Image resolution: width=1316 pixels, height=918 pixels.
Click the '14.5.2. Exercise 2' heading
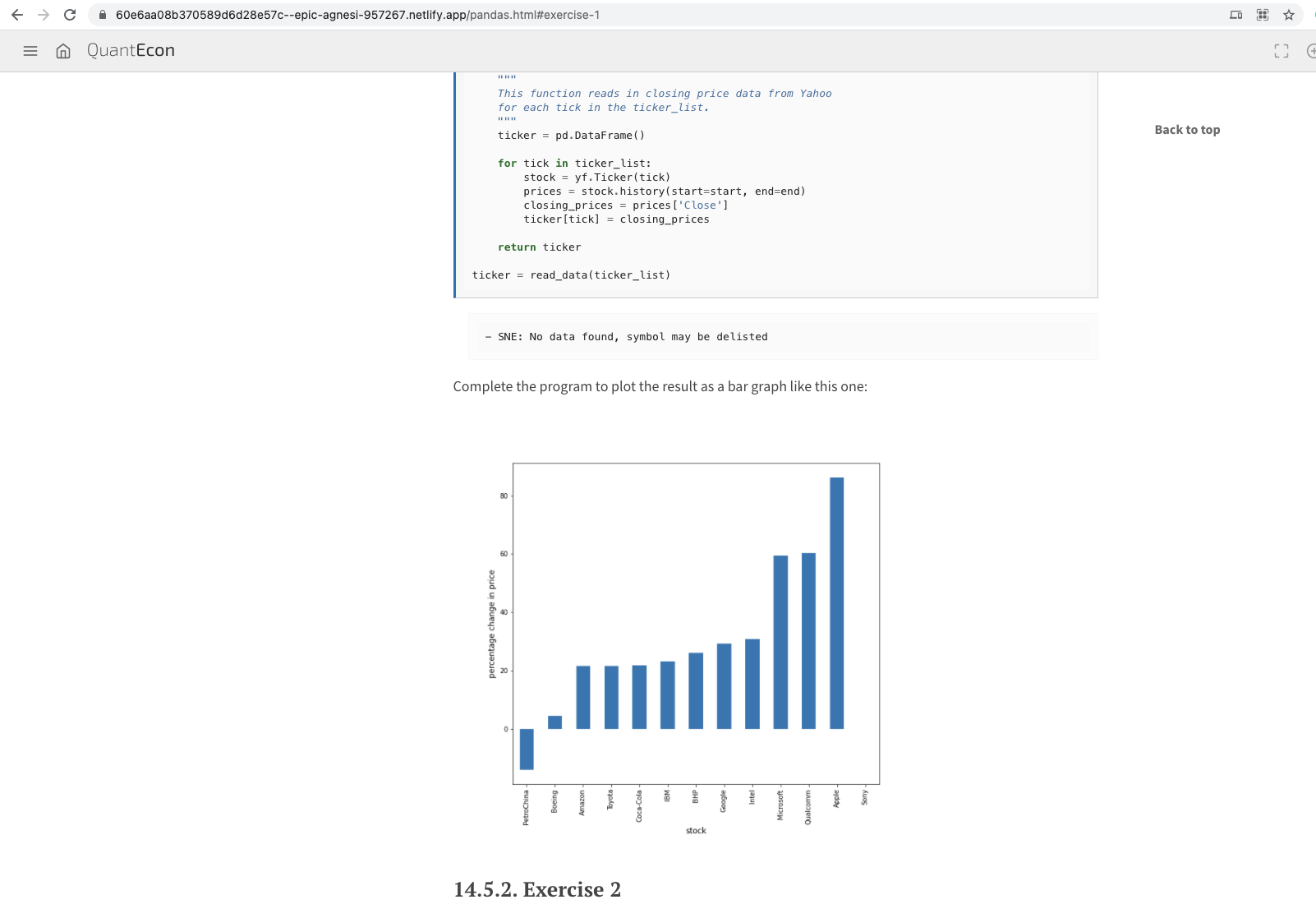(537, 889)
